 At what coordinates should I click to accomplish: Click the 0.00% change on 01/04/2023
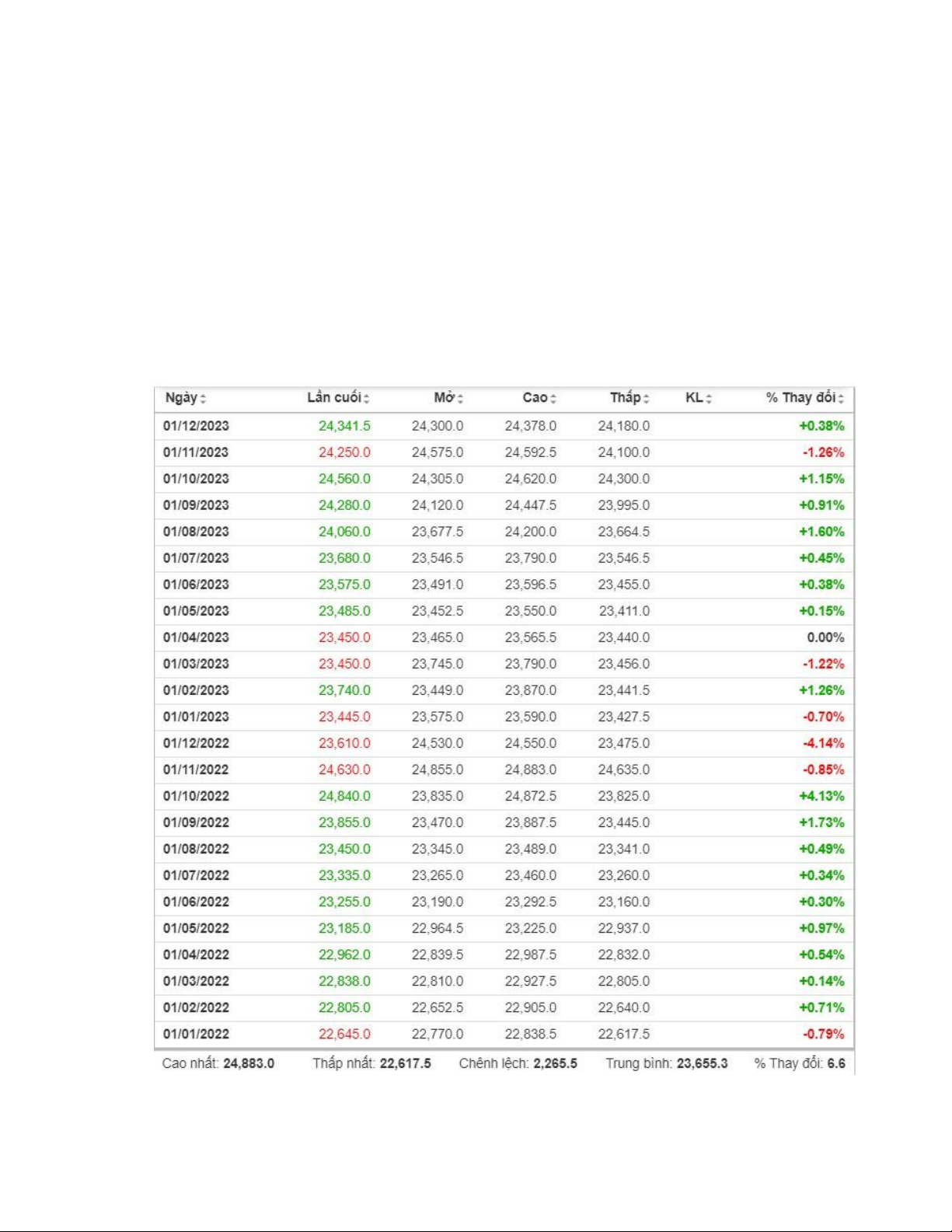(825, 637)
